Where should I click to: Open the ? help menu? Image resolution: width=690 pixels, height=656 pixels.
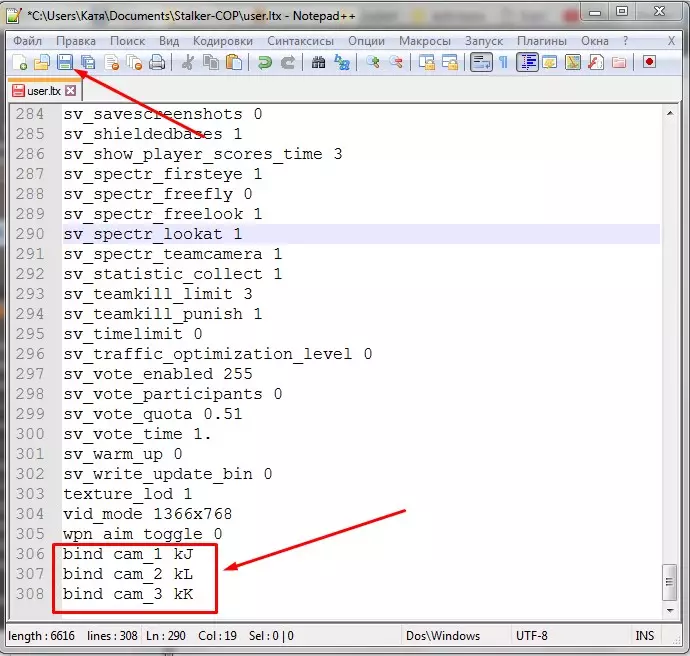click(625, 41)
